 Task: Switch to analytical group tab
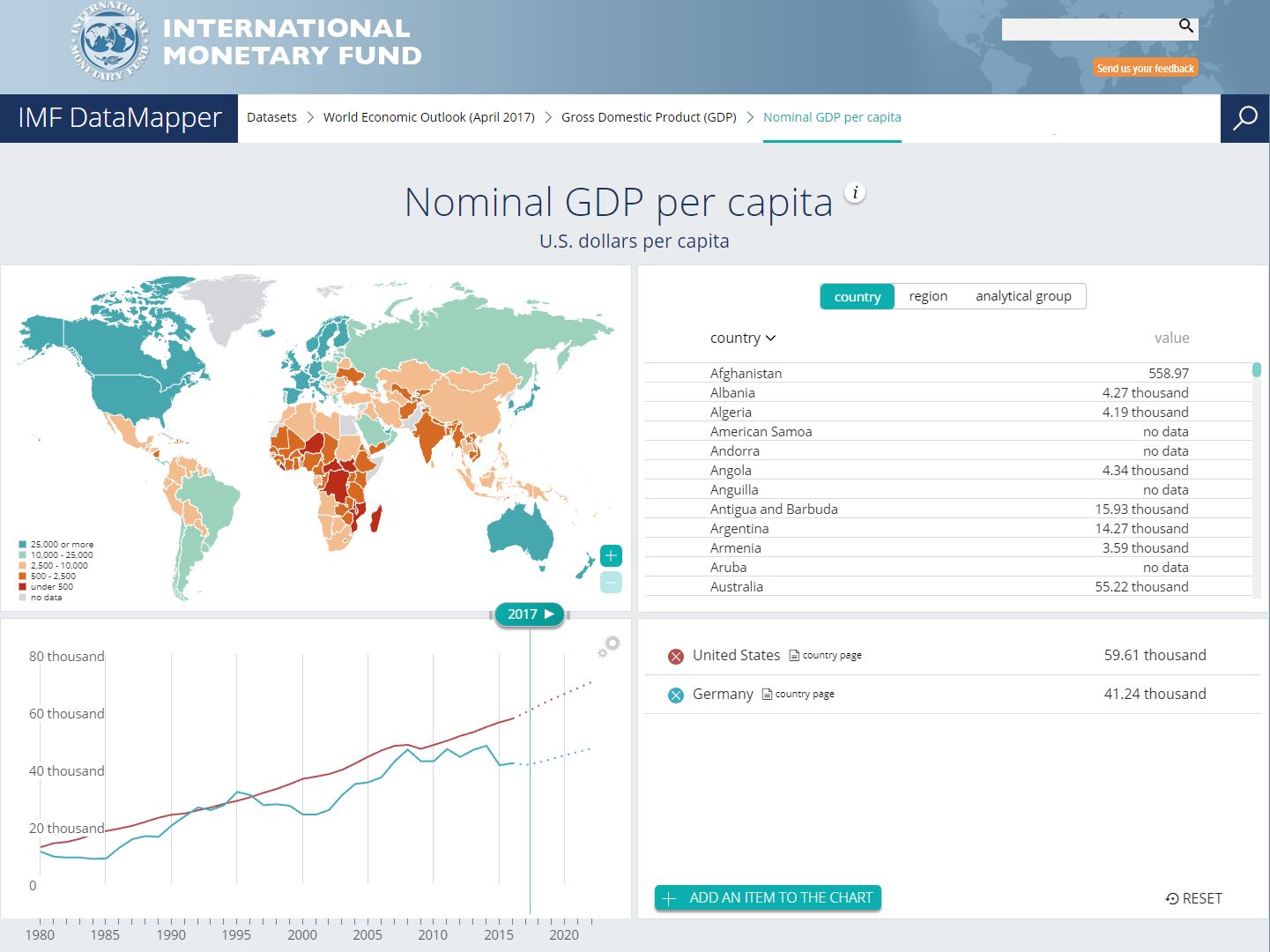1023,296
